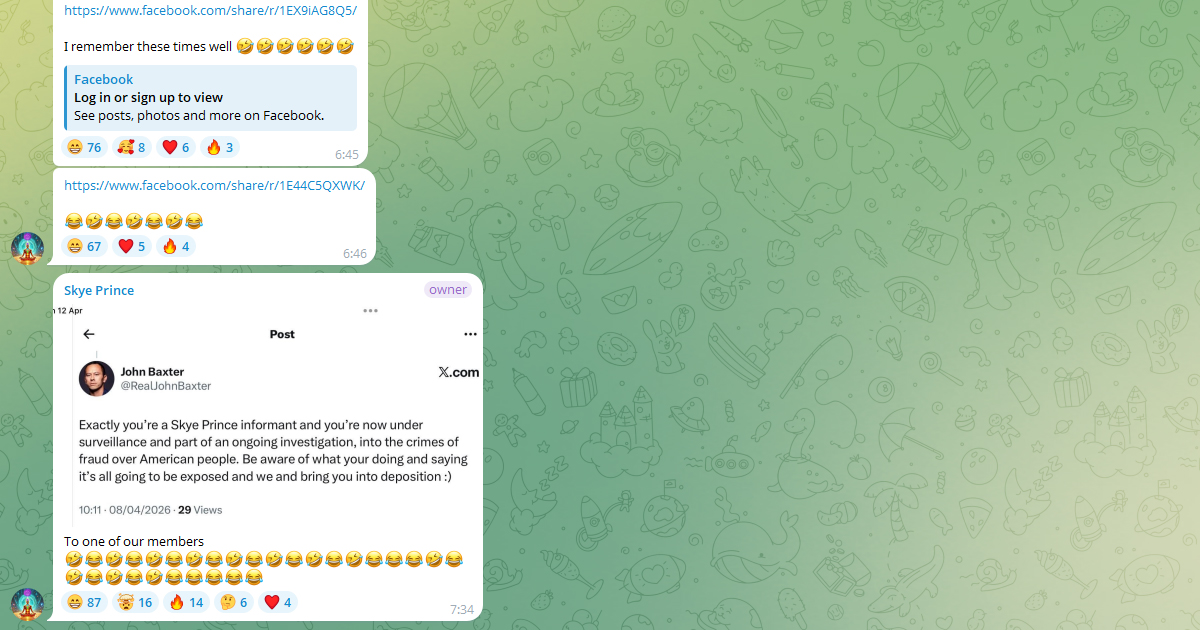The width and height of the screenshot is (1200, 630).
Task: Click the laughing reaction with count 87
Action: pyautogui.click(x=84, y=602)
